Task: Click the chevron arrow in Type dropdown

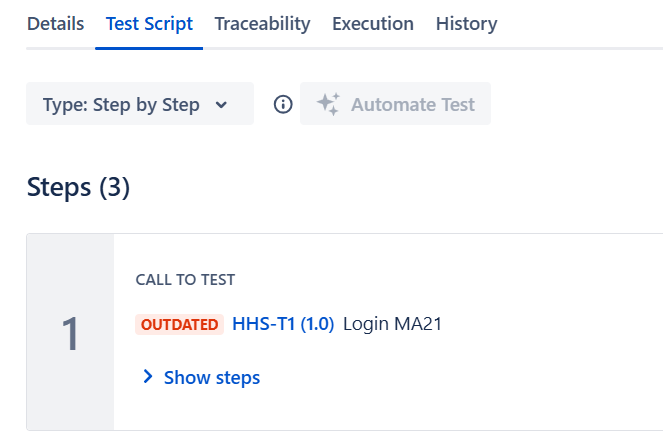Action: coord(222,104)
